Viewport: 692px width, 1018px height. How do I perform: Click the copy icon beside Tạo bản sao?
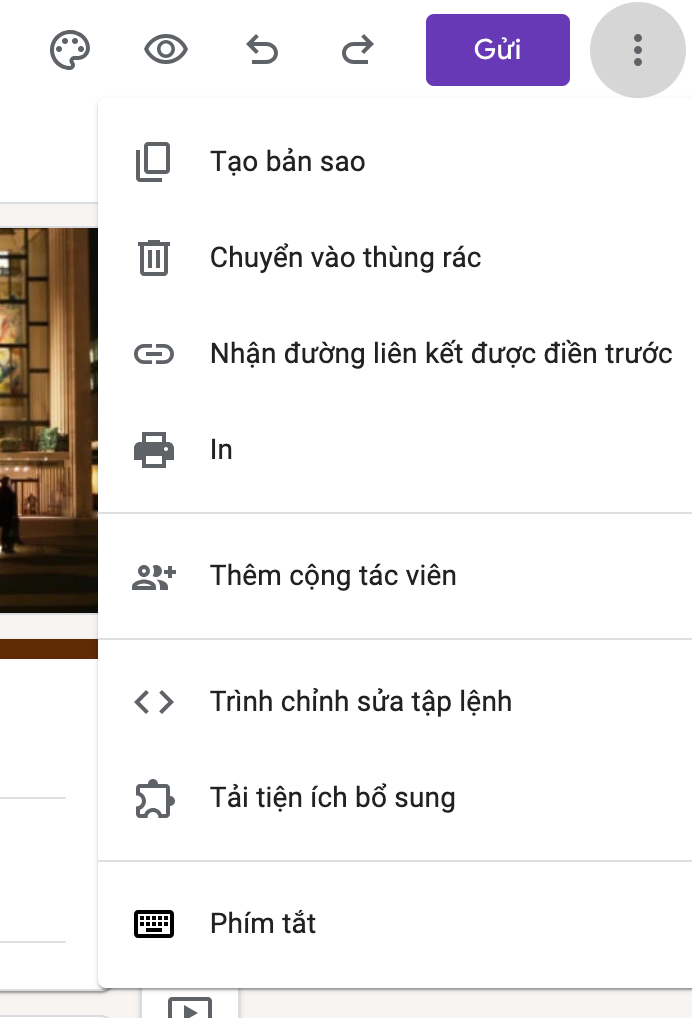coord(153,162)
